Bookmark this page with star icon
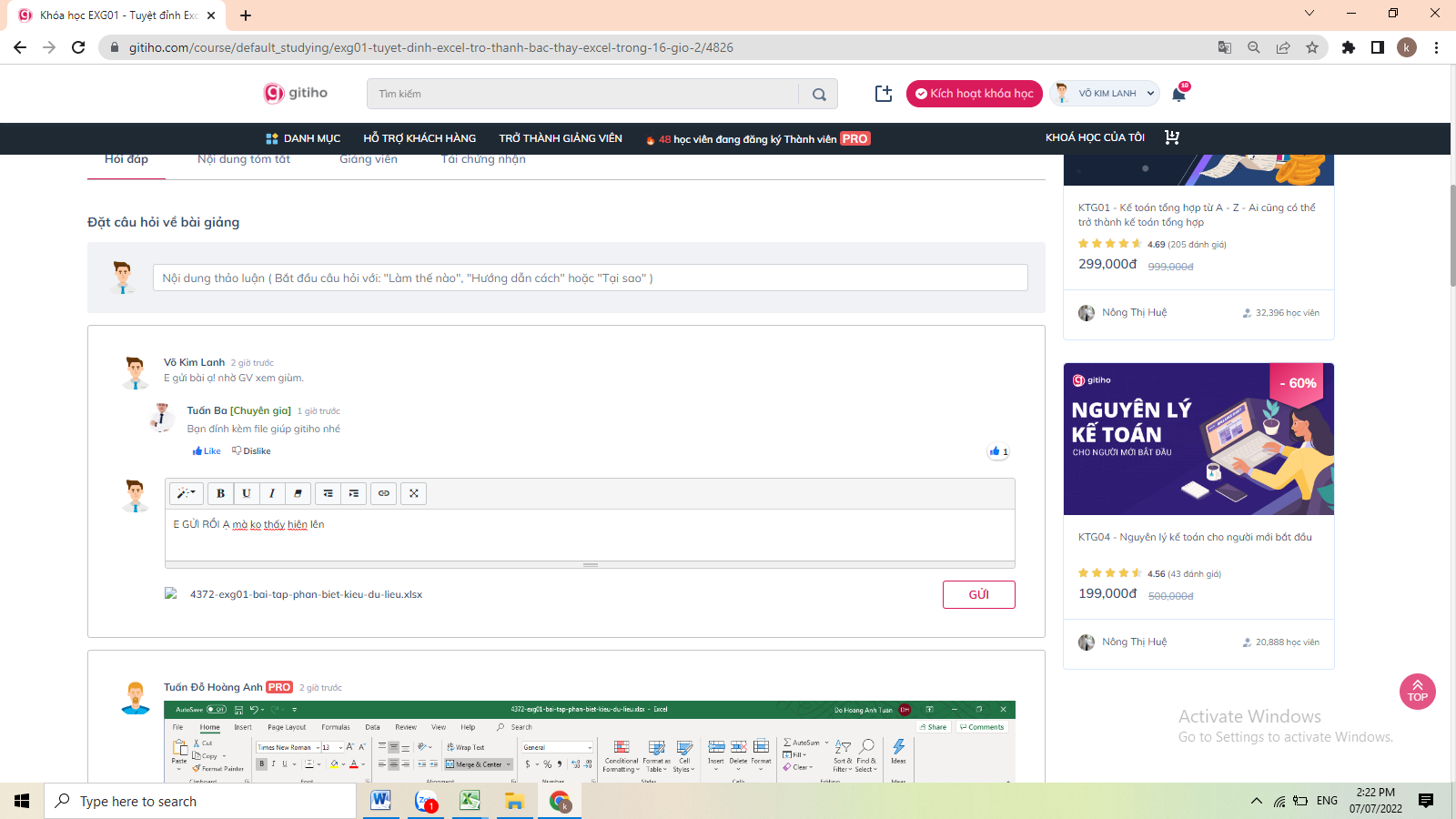Viewport: 1456px width, 819px height. tap(1312, 47)
